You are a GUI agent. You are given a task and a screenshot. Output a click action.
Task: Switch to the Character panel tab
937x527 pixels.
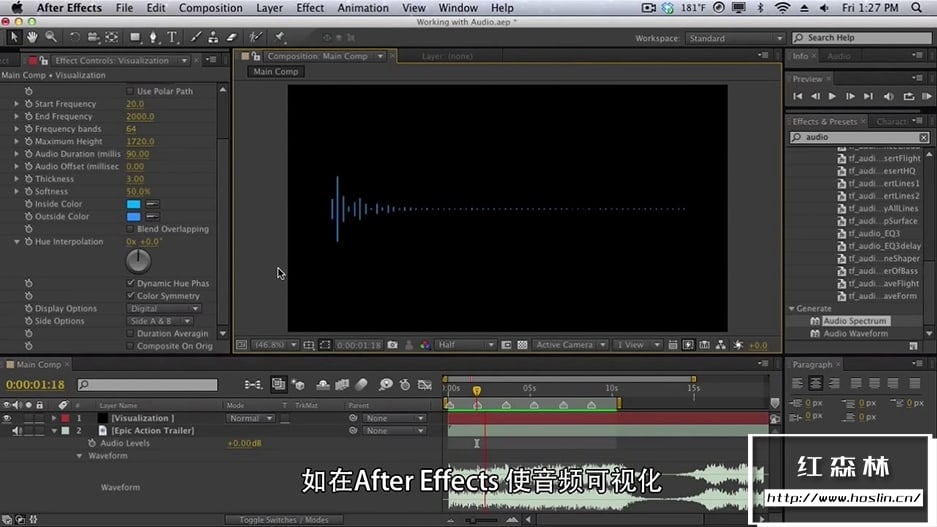click(891, 121)
